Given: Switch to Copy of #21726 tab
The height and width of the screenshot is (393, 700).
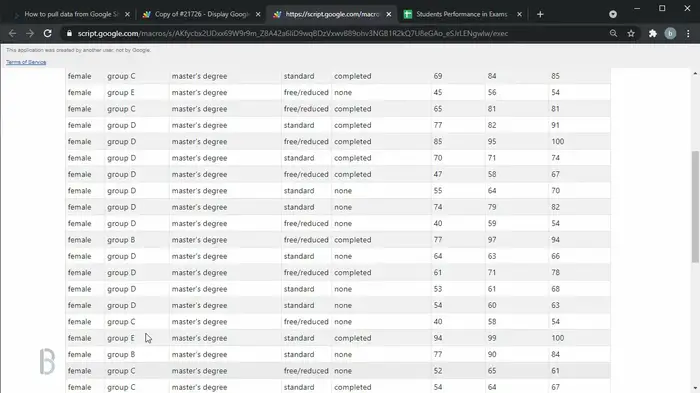Looking at the screenshot, I should coord(201,14).
